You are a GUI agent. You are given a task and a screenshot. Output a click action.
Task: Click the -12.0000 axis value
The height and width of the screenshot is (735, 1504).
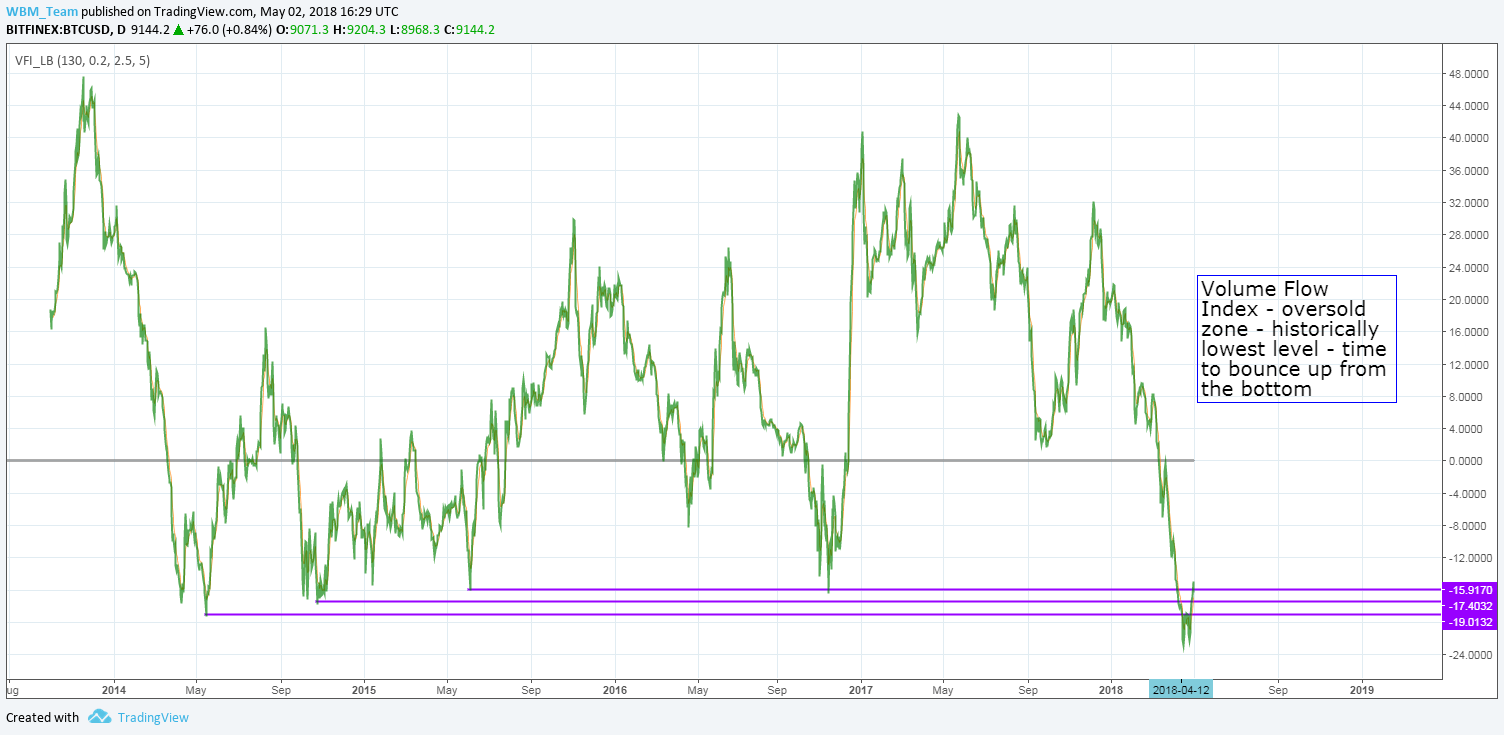pos(1469,558)
